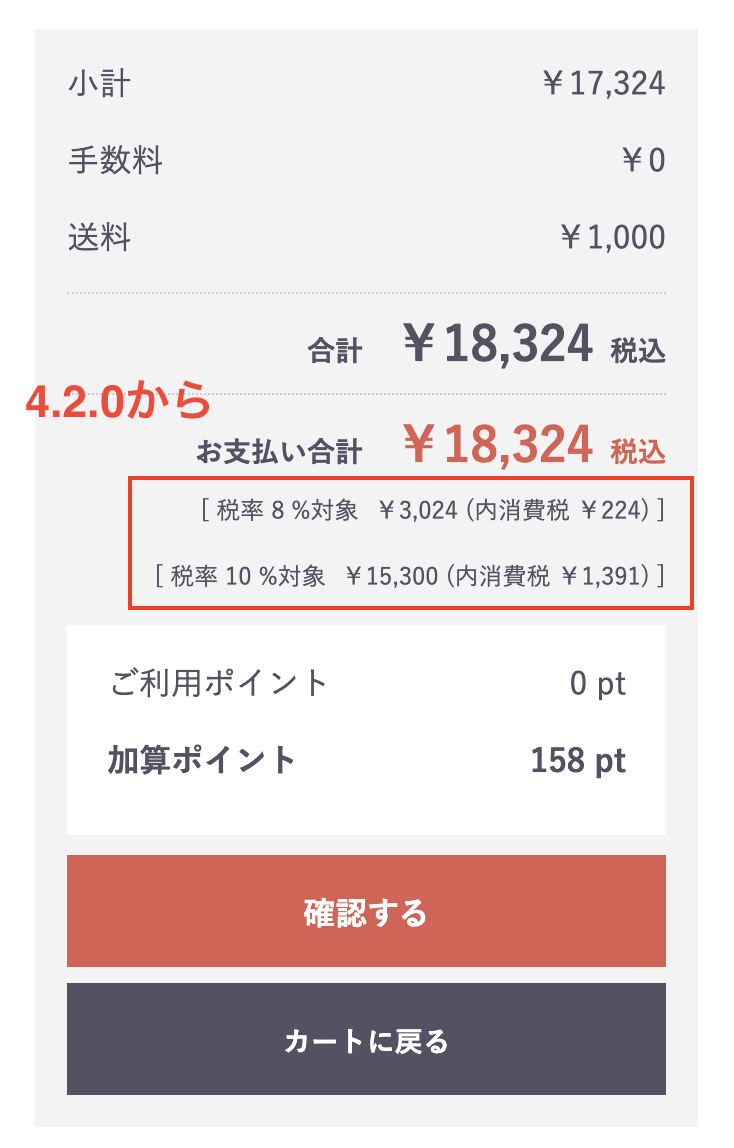Click the red 4.2.0から annotation

pyautogui.click(x=118, y=401)
